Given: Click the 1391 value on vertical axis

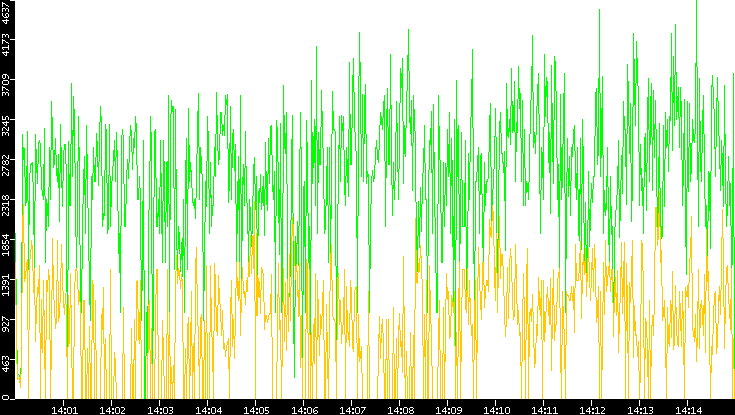Looking at the screenshot, I should [x=6, y=283].
